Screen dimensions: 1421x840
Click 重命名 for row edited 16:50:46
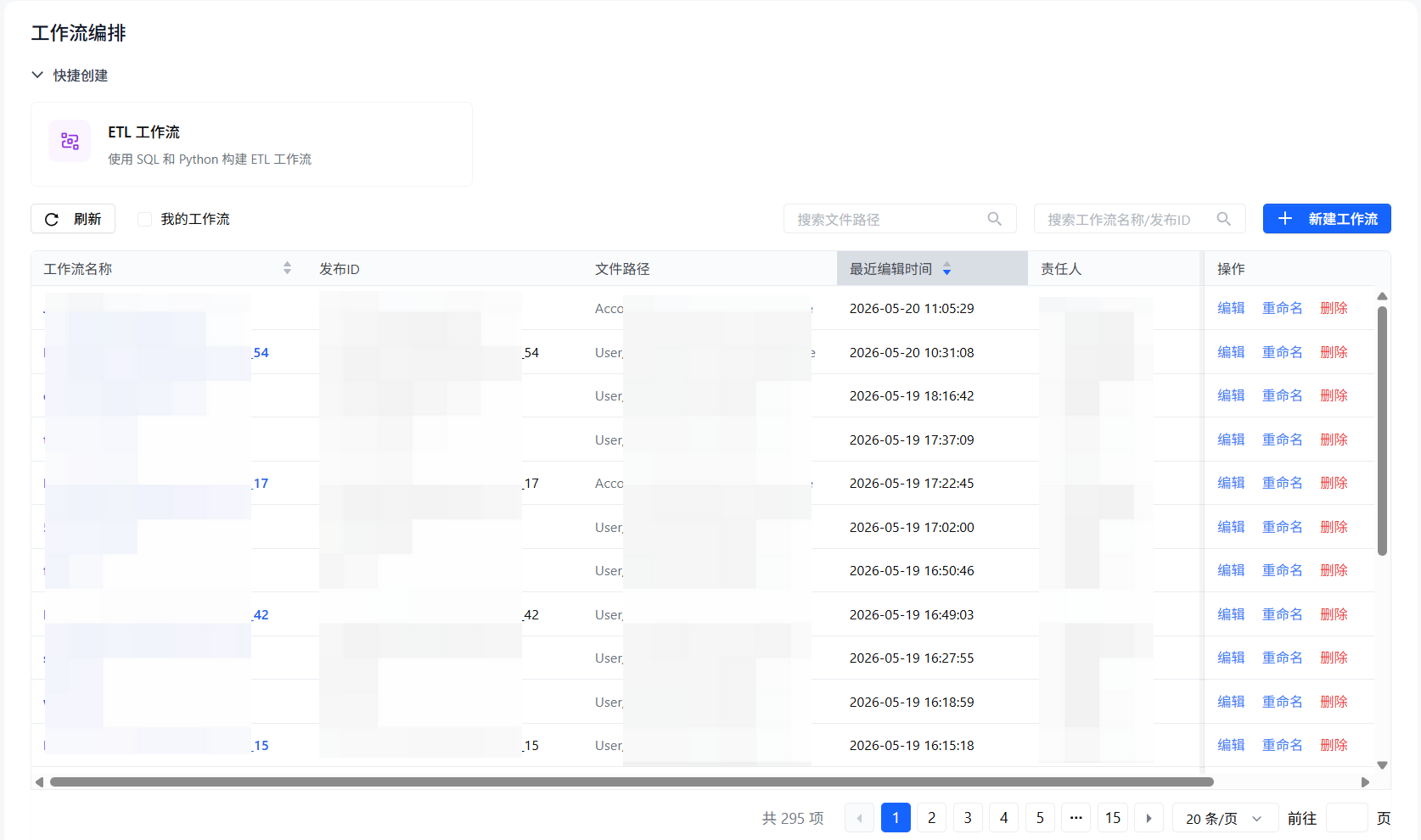click(x=1283, y=570)
